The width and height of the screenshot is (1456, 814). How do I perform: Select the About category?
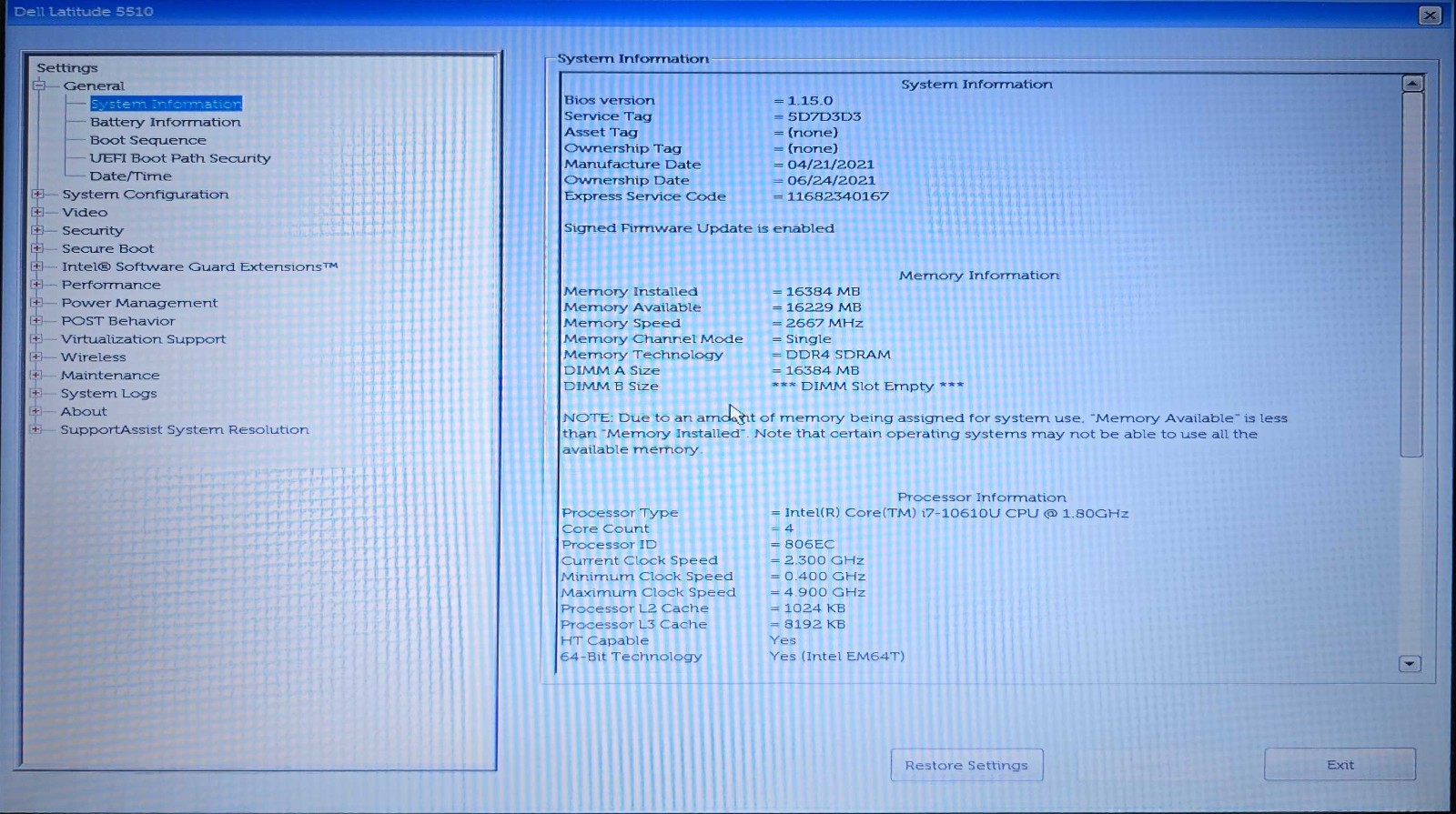point(84,411)
